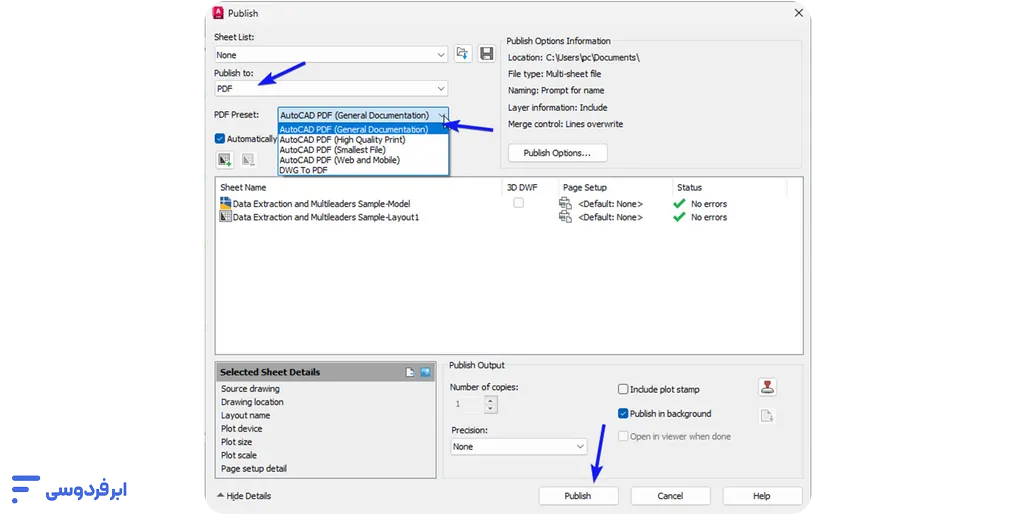Click Plot size in sheet details
Viewport: 1024px width, 515px height.
(236, 442)
